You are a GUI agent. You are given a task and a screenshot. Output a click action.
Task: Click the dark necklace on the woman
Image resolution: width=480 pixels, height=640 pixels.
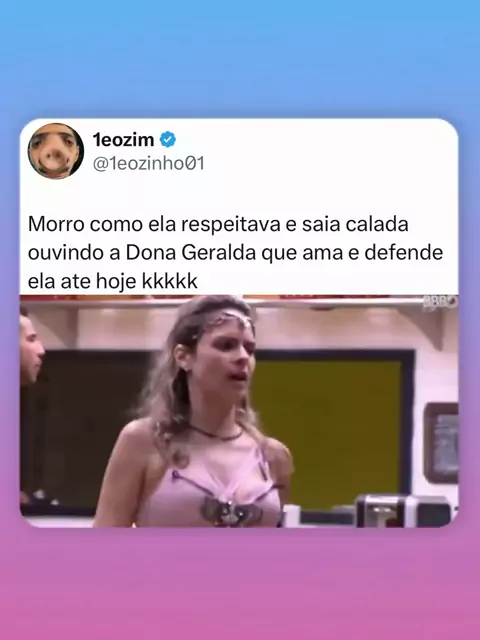coord(215,433)
